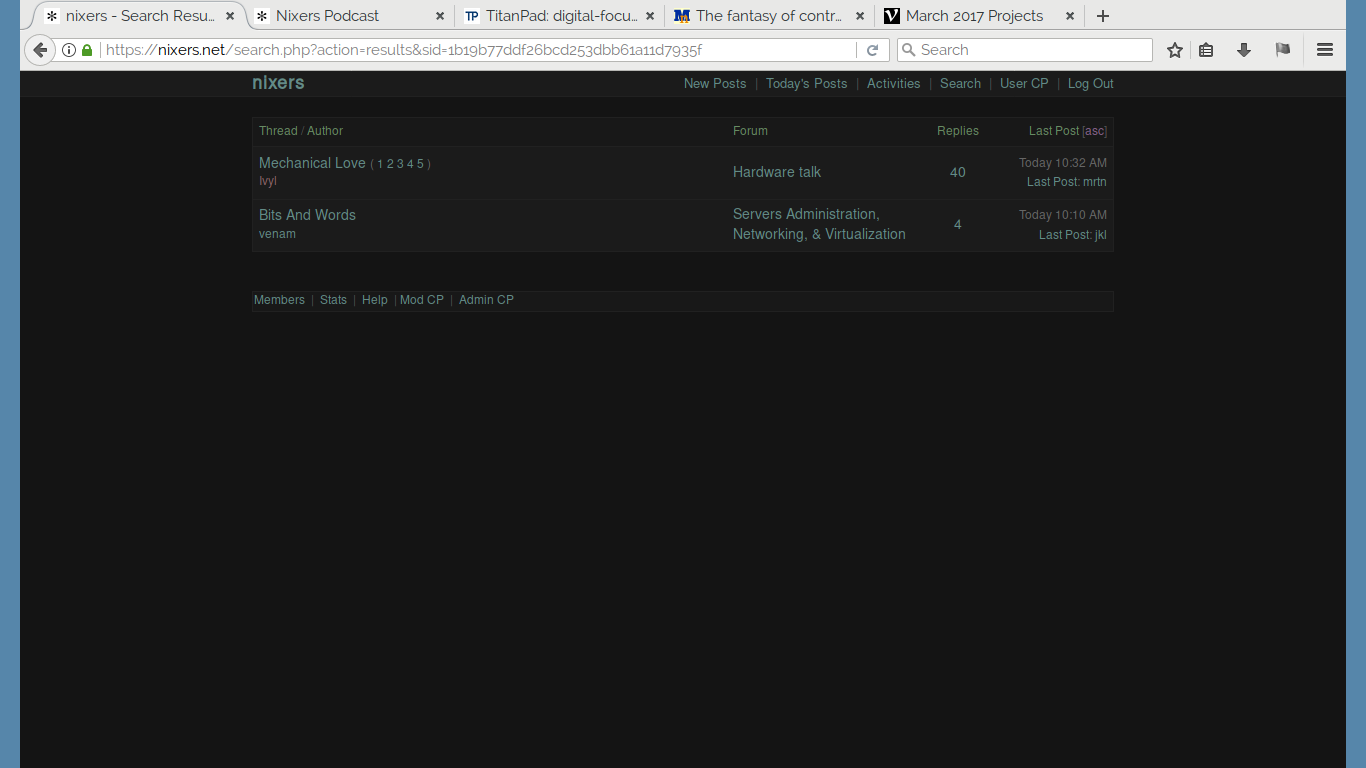Viewport: 1366px width, 768px height.
Task: Close the Nixers Podcast tab
Action: click(x=440, y=16)
